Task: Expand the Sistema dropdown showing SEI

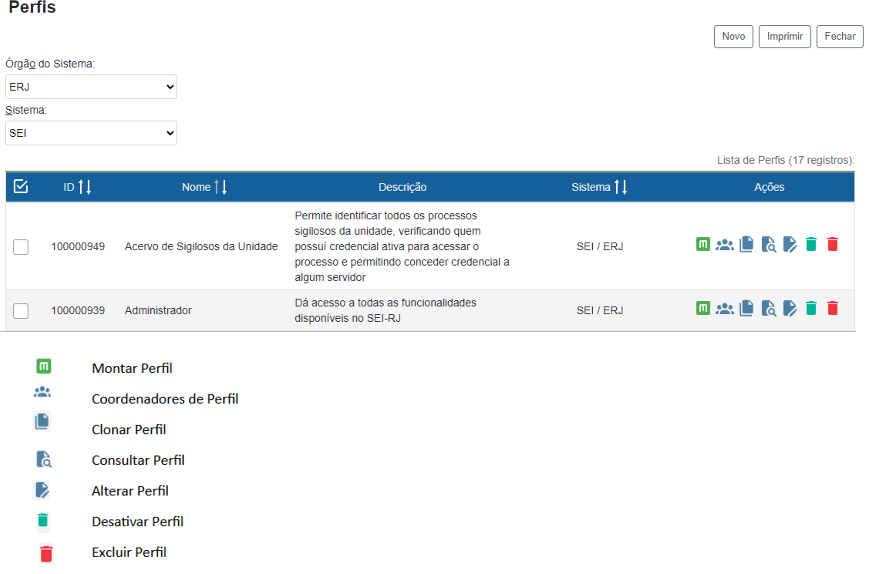Action: [91, 133]
